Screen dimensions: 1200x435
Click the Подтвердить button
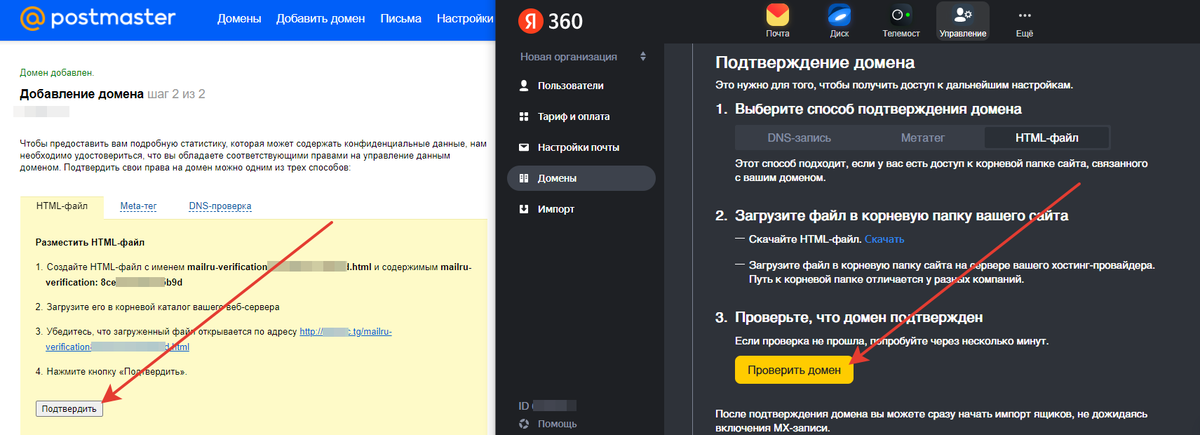point(69,408)
